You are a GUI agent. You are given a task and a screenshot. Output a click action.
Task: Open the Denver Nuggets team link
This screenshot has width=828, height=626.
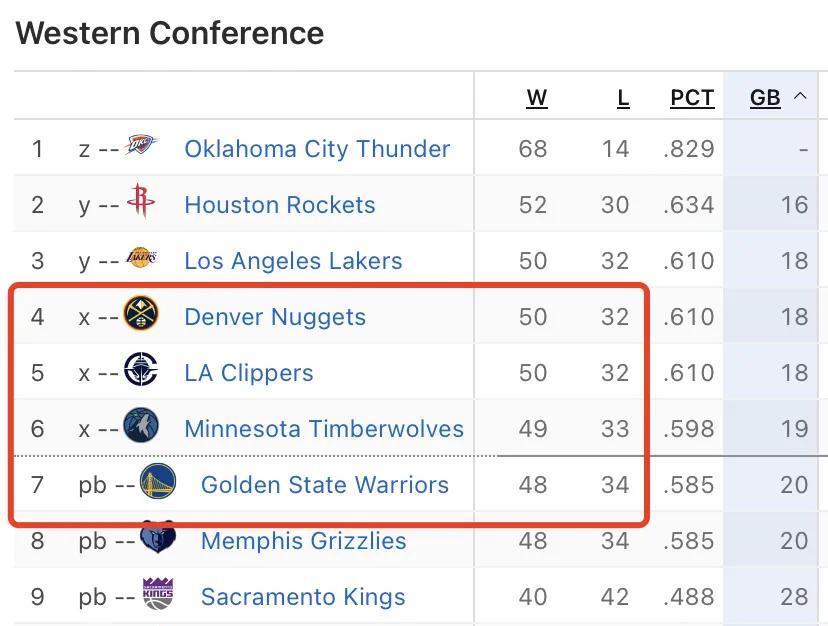pos(275,317)
